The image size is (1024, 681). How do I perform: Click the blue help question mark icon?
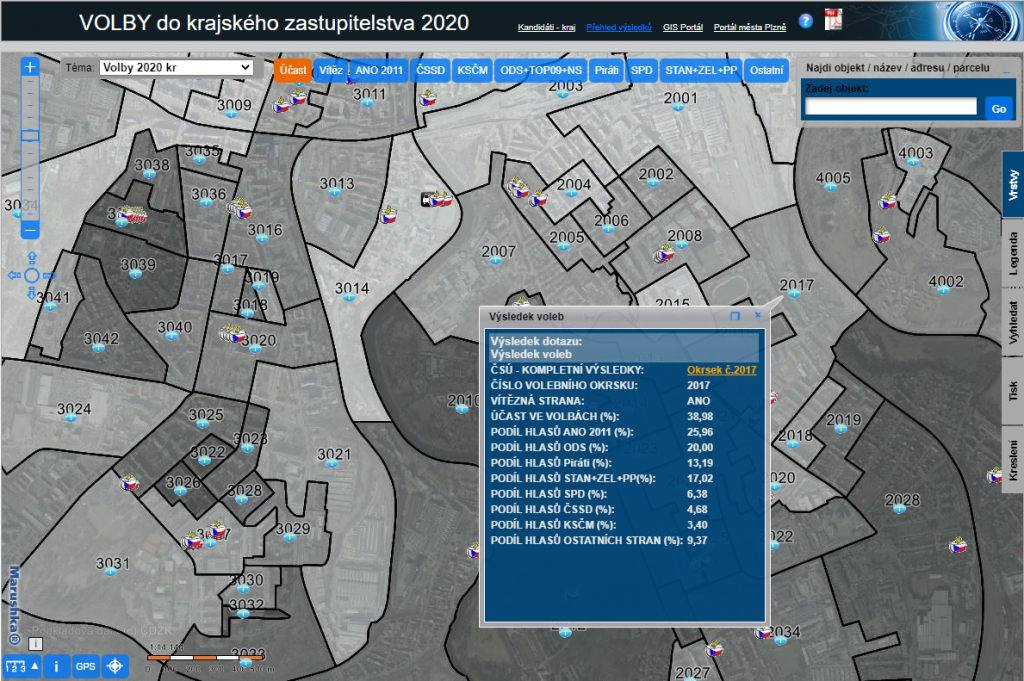coord(806,21)
